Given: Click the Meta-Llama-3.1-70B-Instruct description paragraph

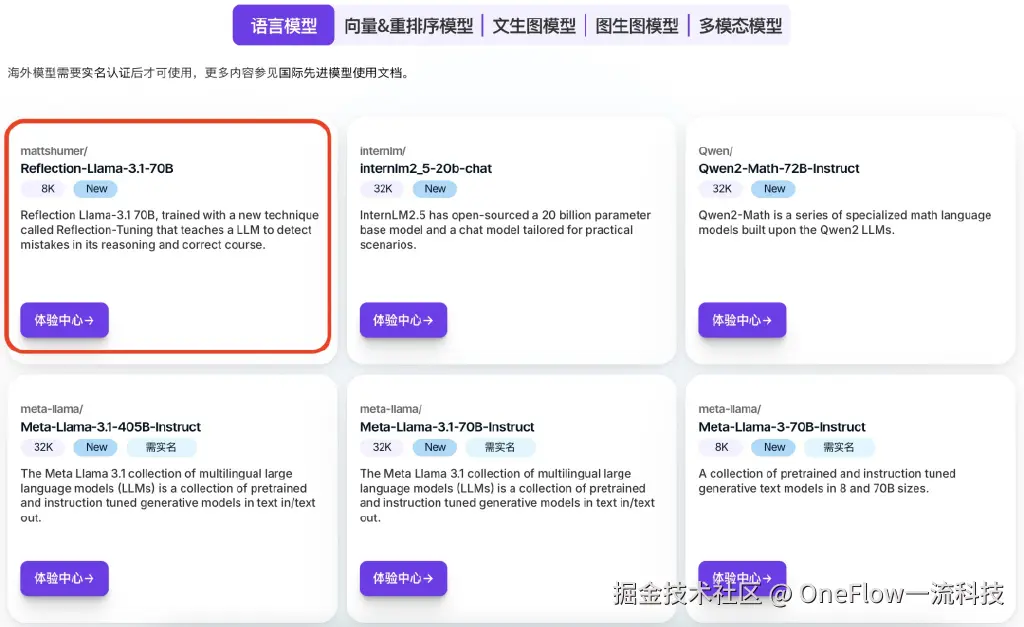Looking at the screenshot, I should point(507,496).
